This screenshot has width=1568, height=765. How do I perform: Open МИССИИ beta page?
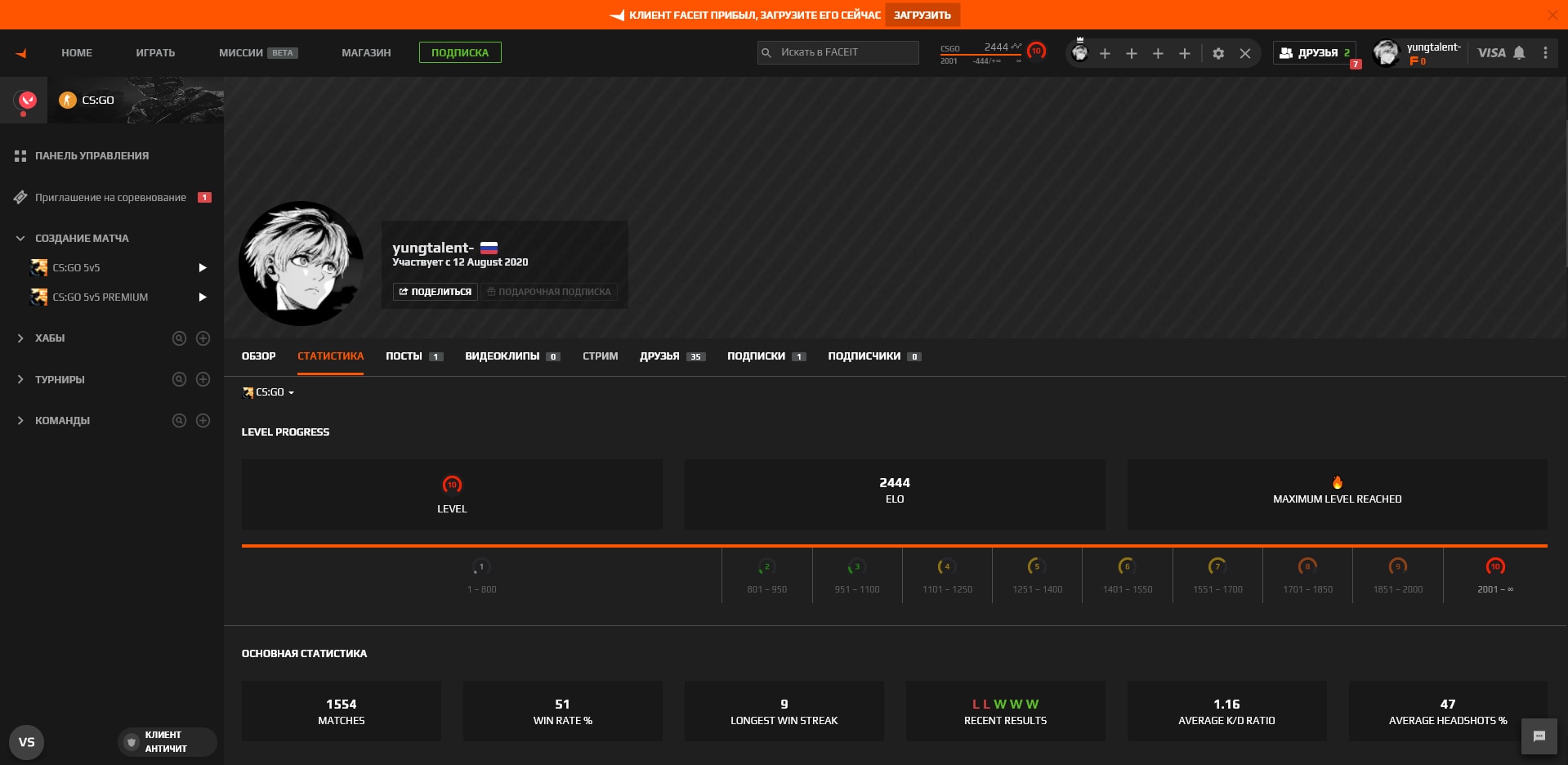click(258, 53)
